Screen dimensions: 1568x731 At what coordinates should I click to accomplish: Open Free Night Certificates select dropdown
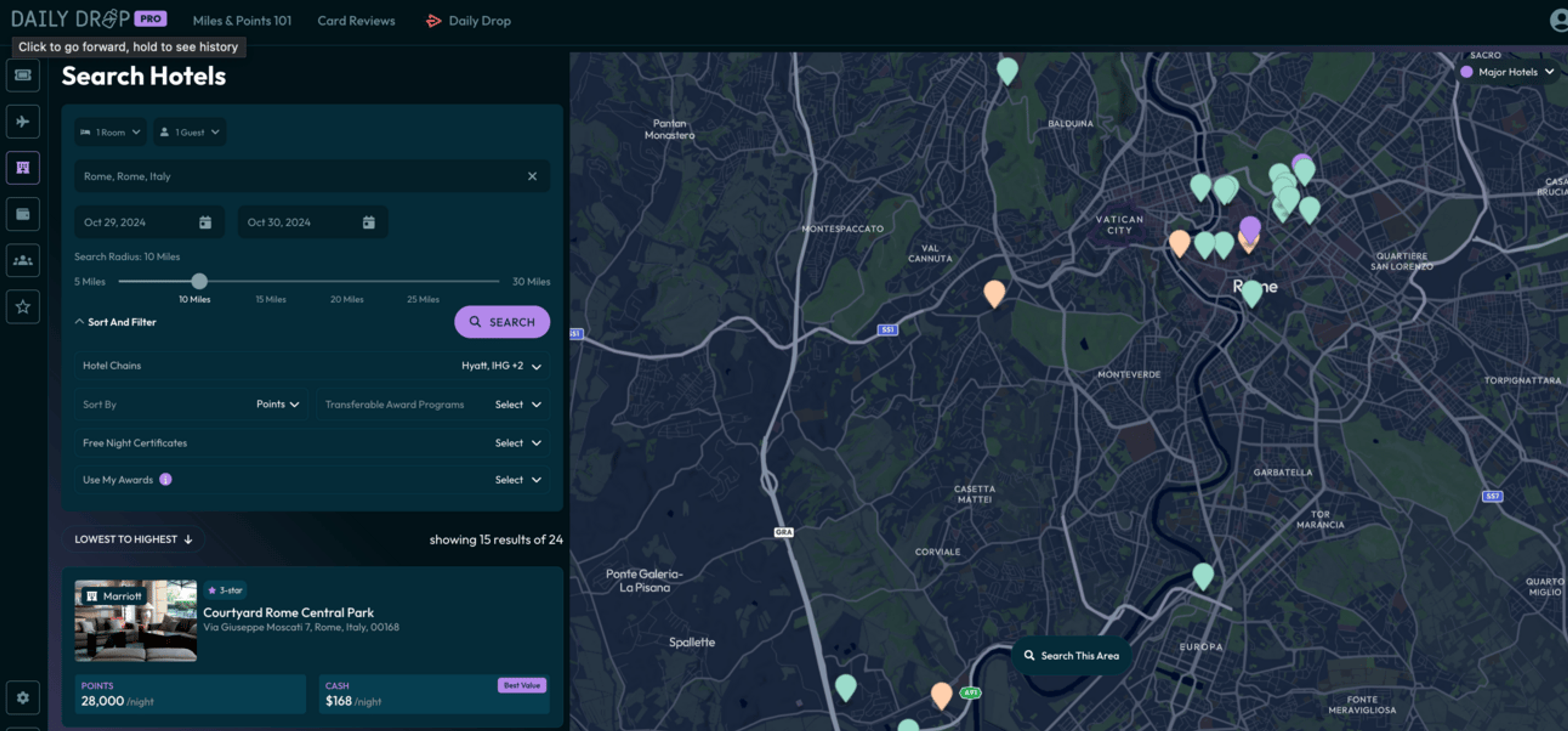312,443
